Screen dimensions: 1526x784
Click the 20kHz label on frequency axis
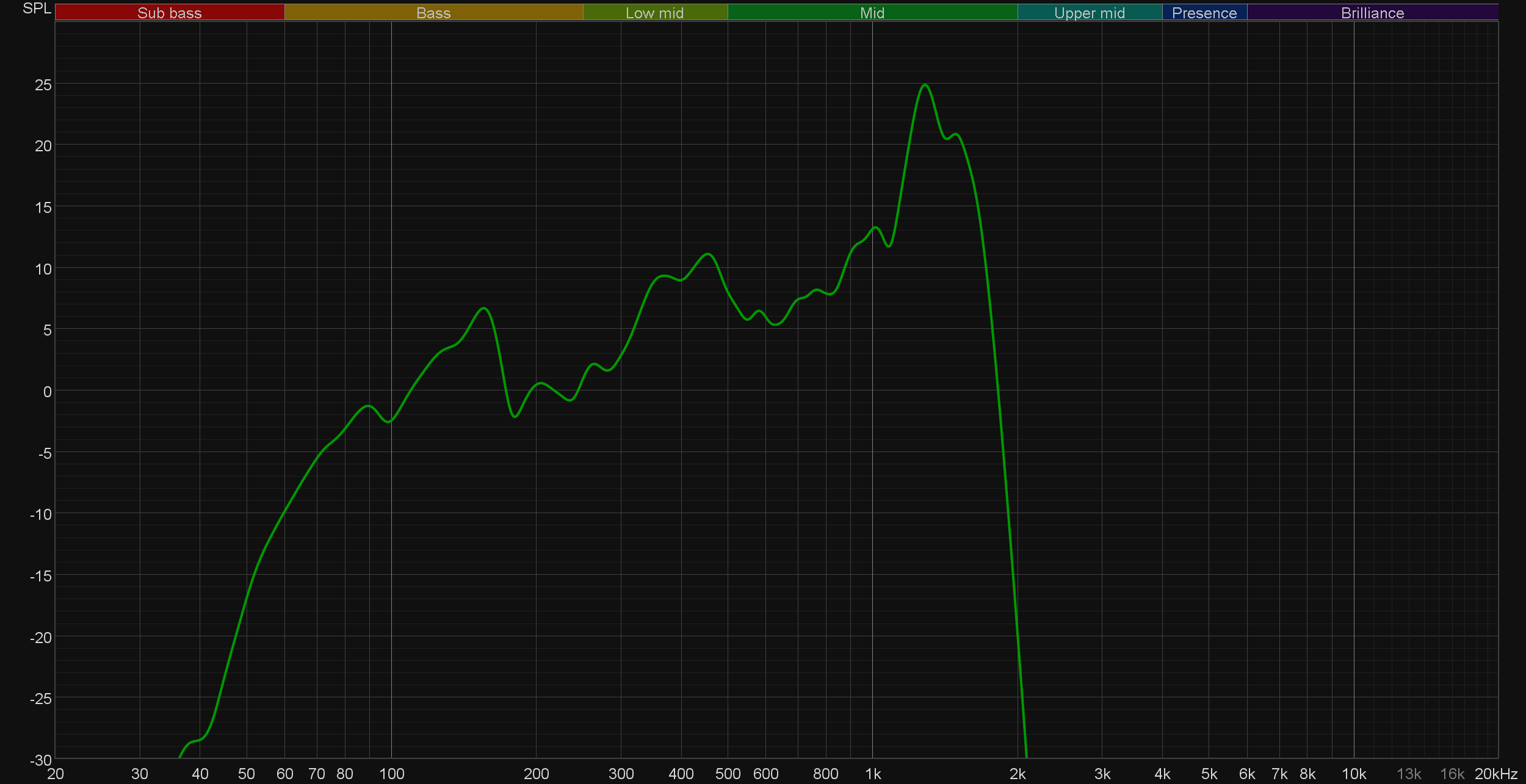[1495, 774]
